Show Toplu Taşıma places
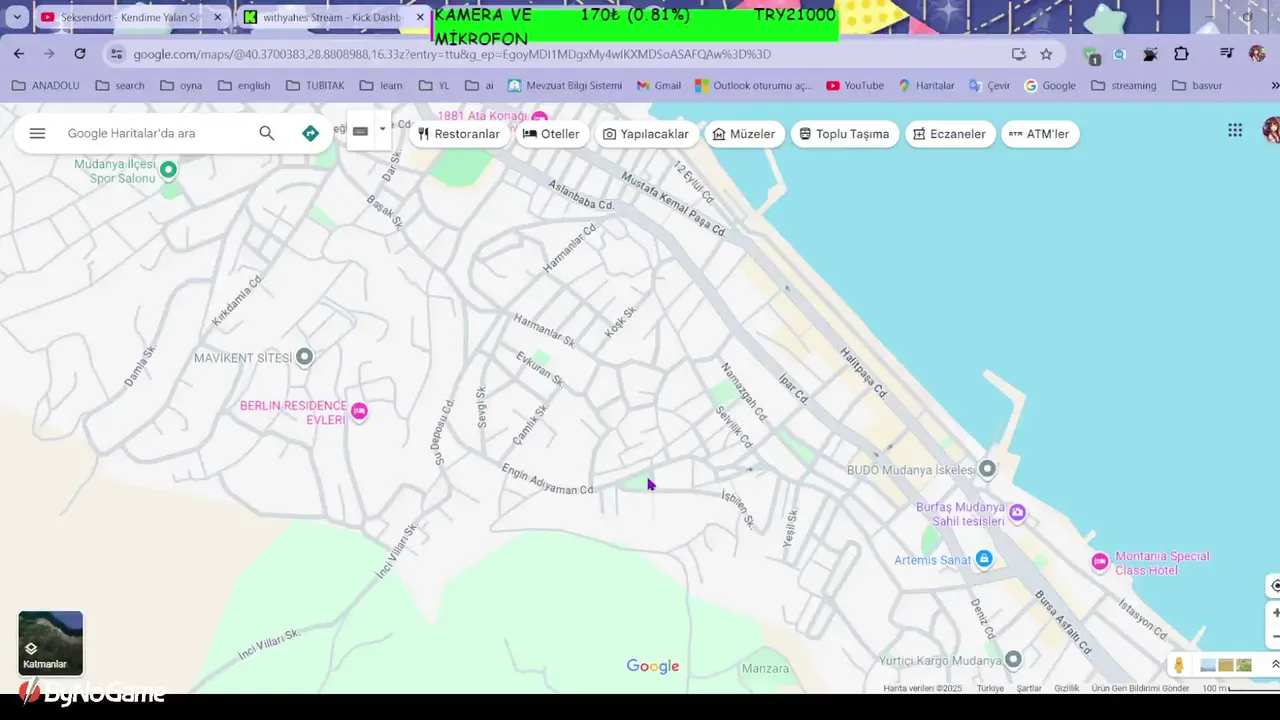1280x720 pixels. [844, 134]
